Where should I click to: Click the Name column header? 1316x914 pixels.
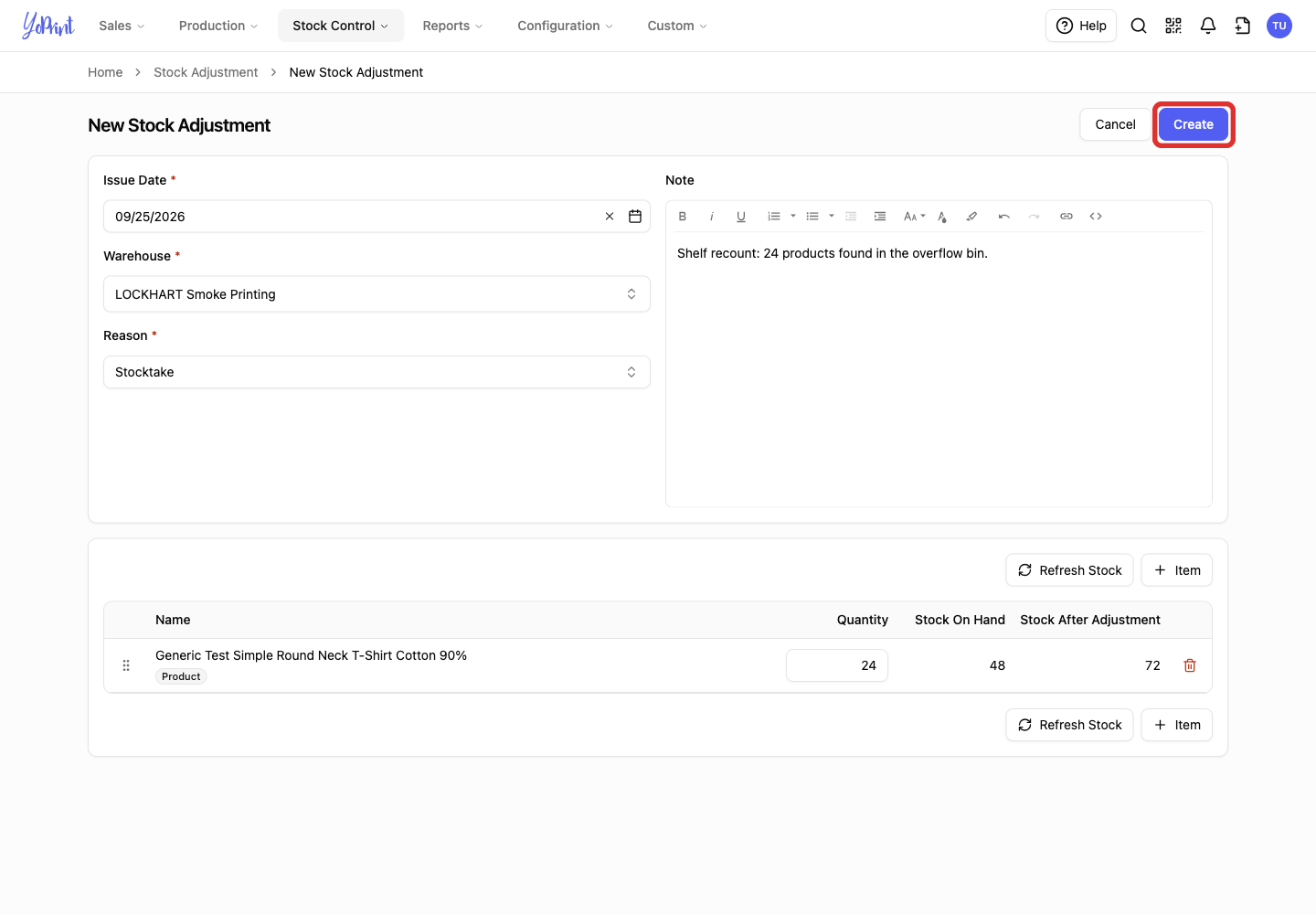point(173,620)
